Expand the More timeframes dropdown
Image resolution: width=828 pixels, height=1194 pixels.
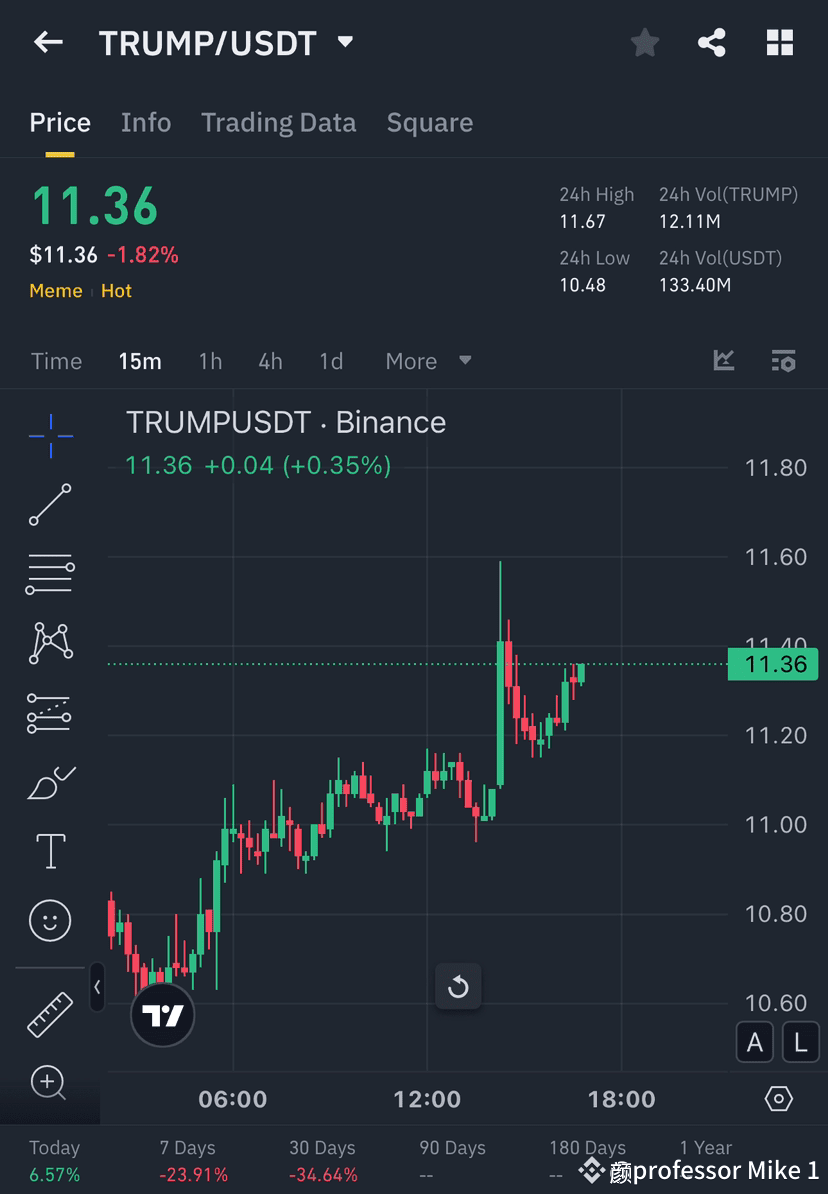428,361
